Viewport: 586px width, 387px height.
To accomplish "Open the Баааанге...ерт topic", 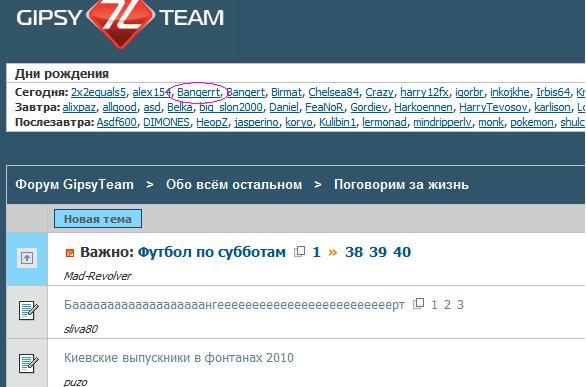I will coord(234,305).
